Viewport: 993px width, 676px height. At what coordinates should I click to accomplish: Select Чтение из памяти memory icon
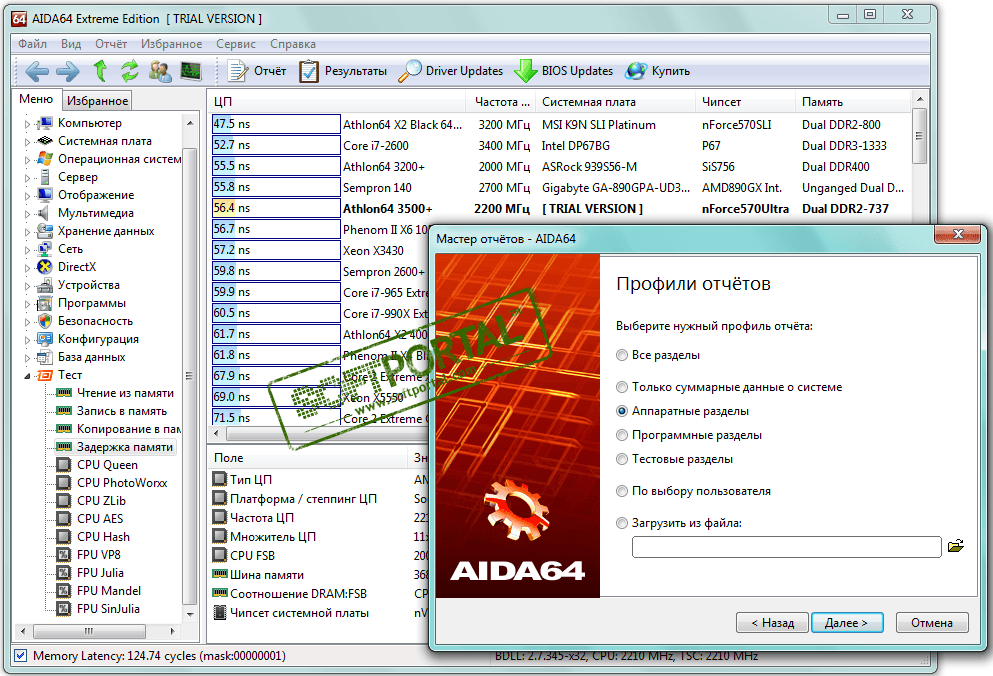coord(63,393)
